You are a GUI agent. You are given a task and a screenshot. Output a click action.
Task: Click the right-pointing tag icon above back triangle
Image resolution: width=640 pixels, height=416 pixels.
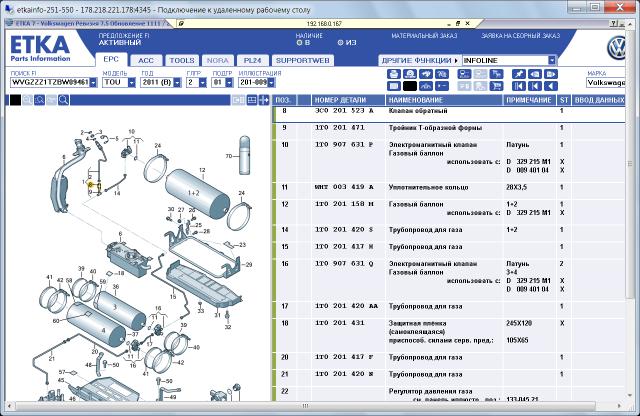click(551, 74)
